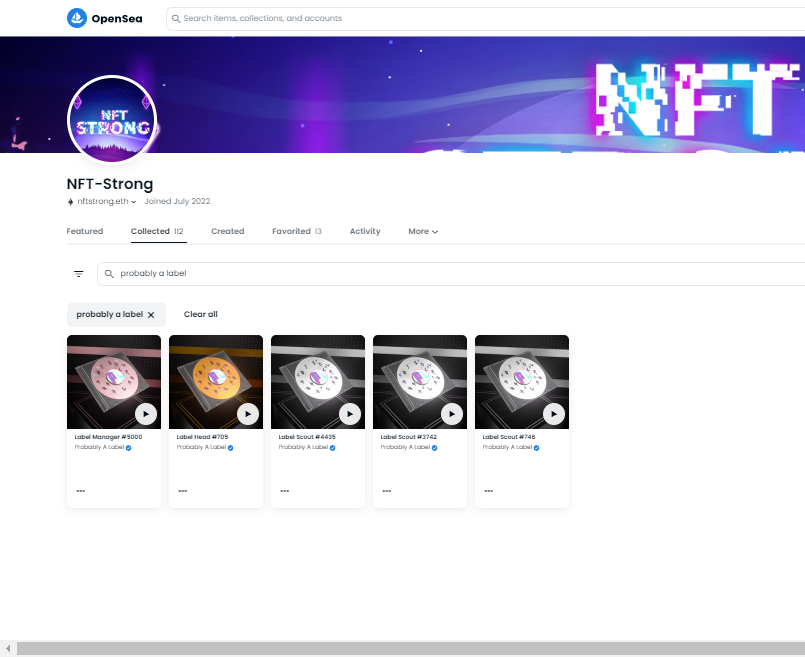Open more options for Label Scout #4435
The height and width of the screenshot is (657, 805).
click(285, 491)
